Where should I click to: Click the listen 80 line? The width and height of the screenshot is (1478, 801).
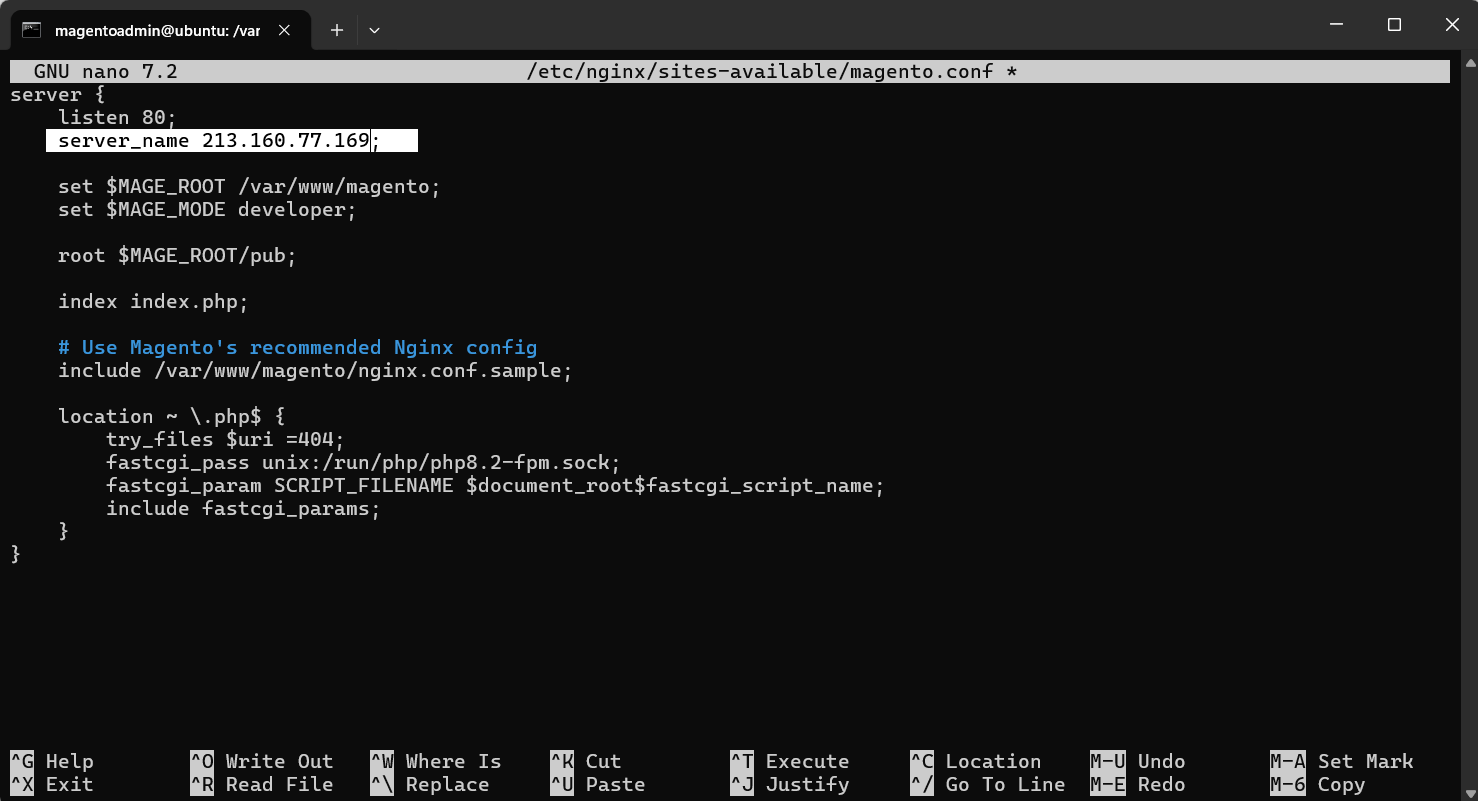click(x=117, y=118)
